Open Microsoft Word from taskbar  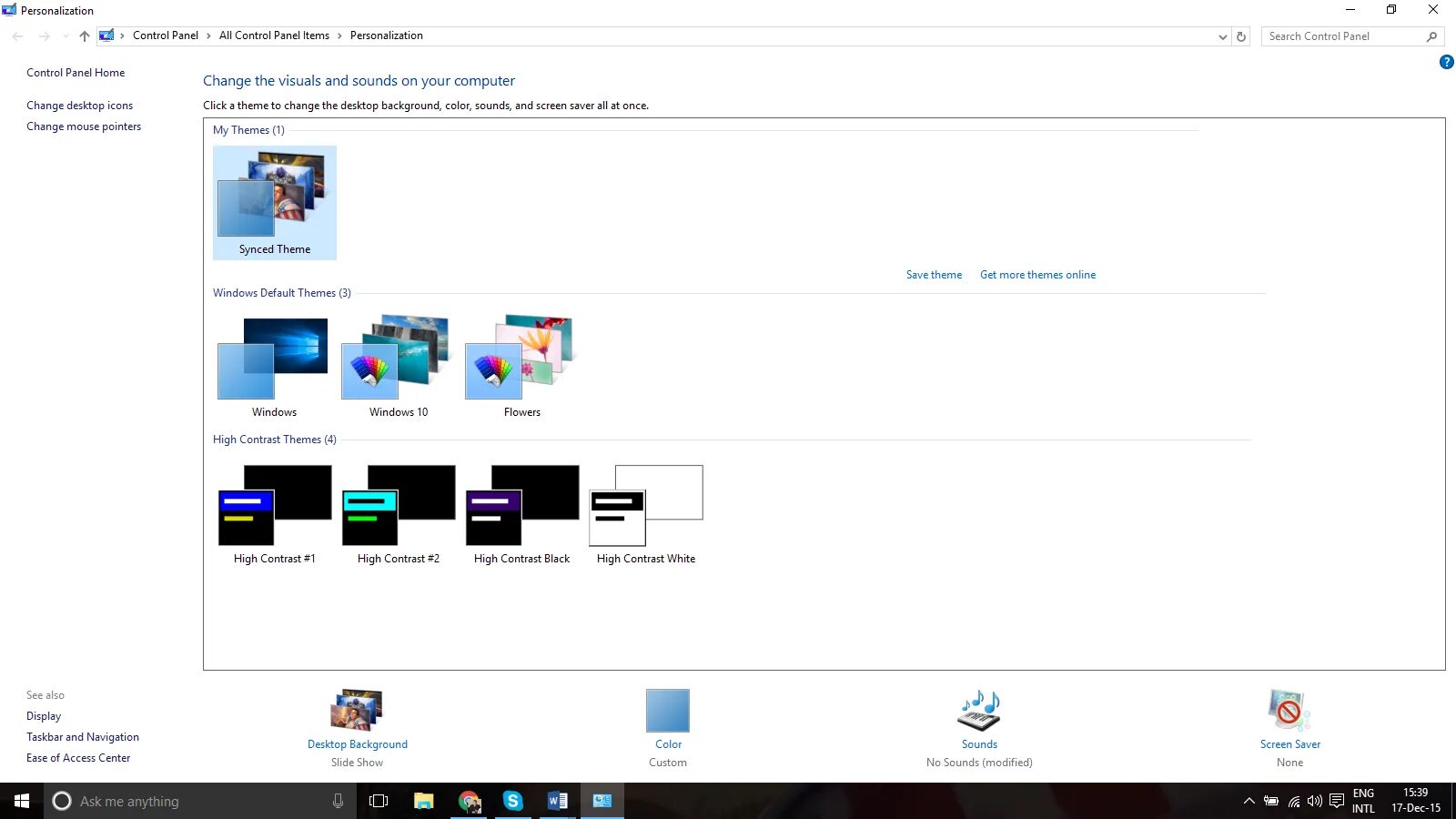point(558,801)
